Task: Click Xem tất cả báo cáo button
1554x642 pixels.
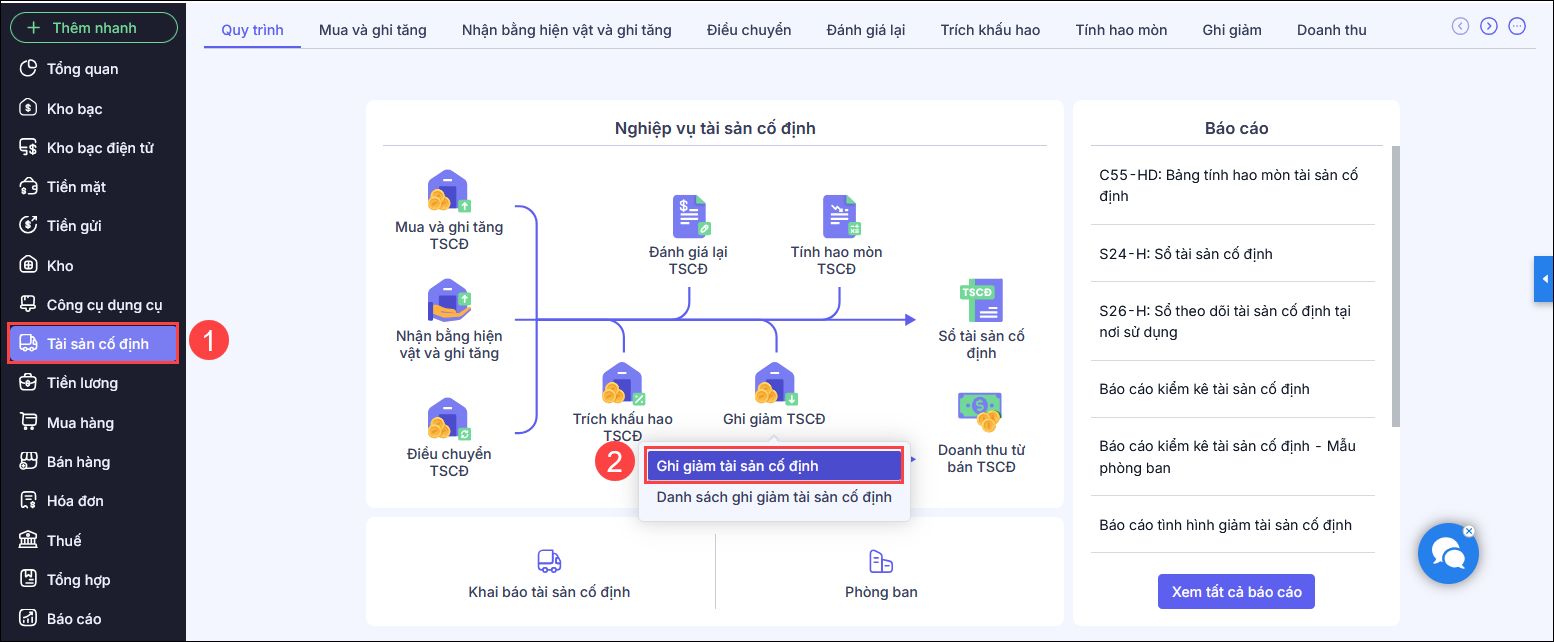Action: coord(1236,592)
